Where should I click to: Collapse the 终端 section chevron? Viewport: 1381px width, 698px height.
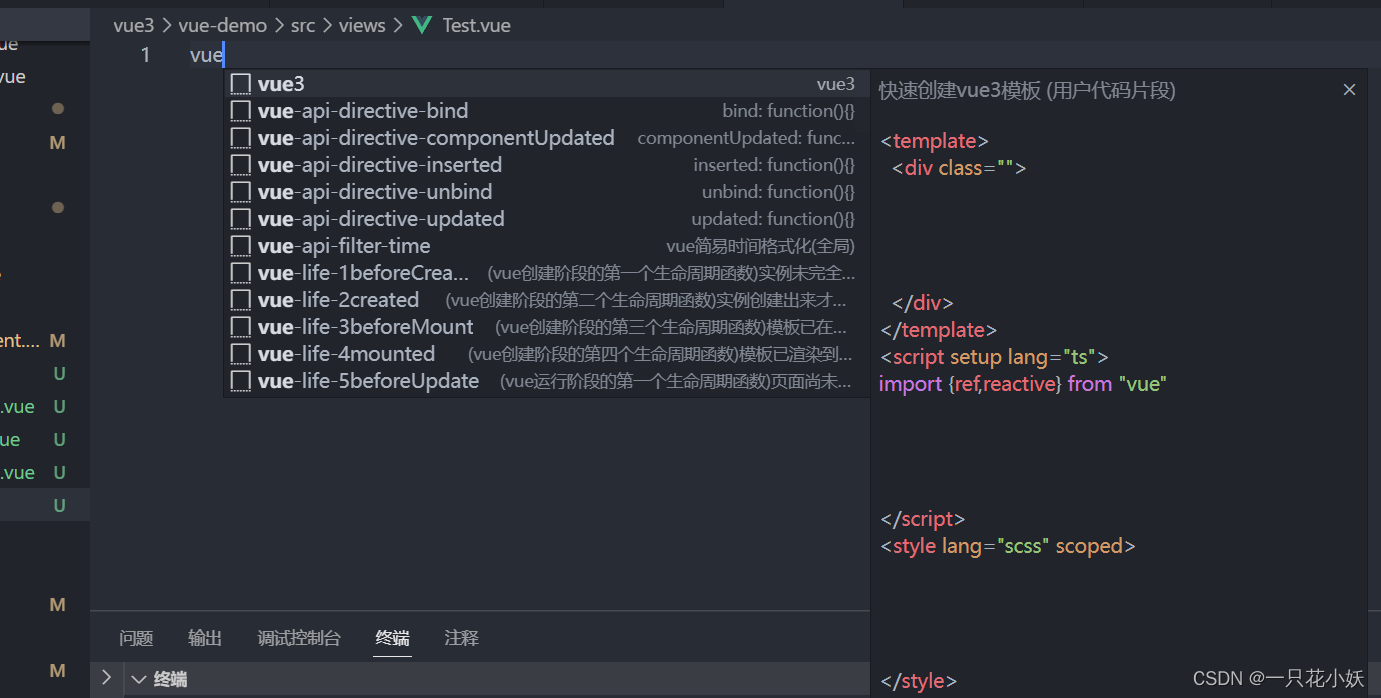(139, 679)
